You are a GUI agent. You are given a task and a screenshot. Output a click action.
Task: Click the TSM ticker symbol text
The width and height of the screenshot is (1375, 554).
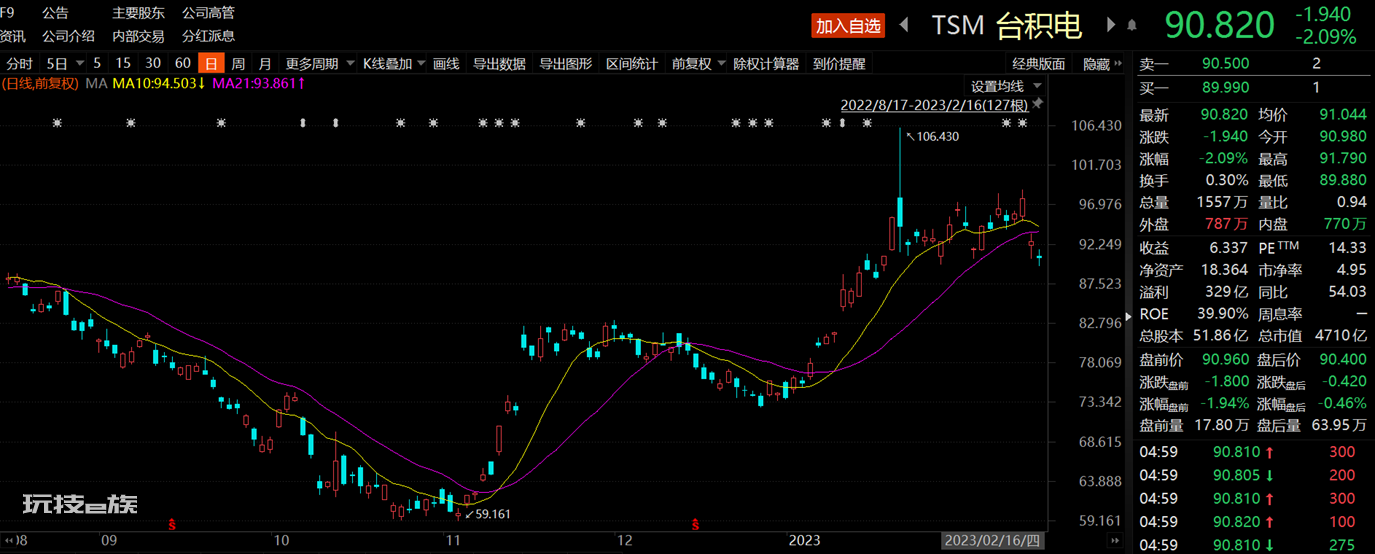pyautogui.click(x=958, y=25)
